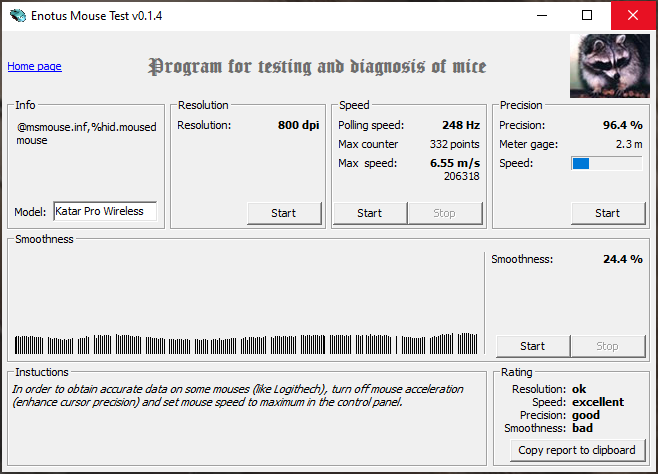Click the 'Polling speed:' label
Viewport: 658px width, 474px height.
click(371, 125)
